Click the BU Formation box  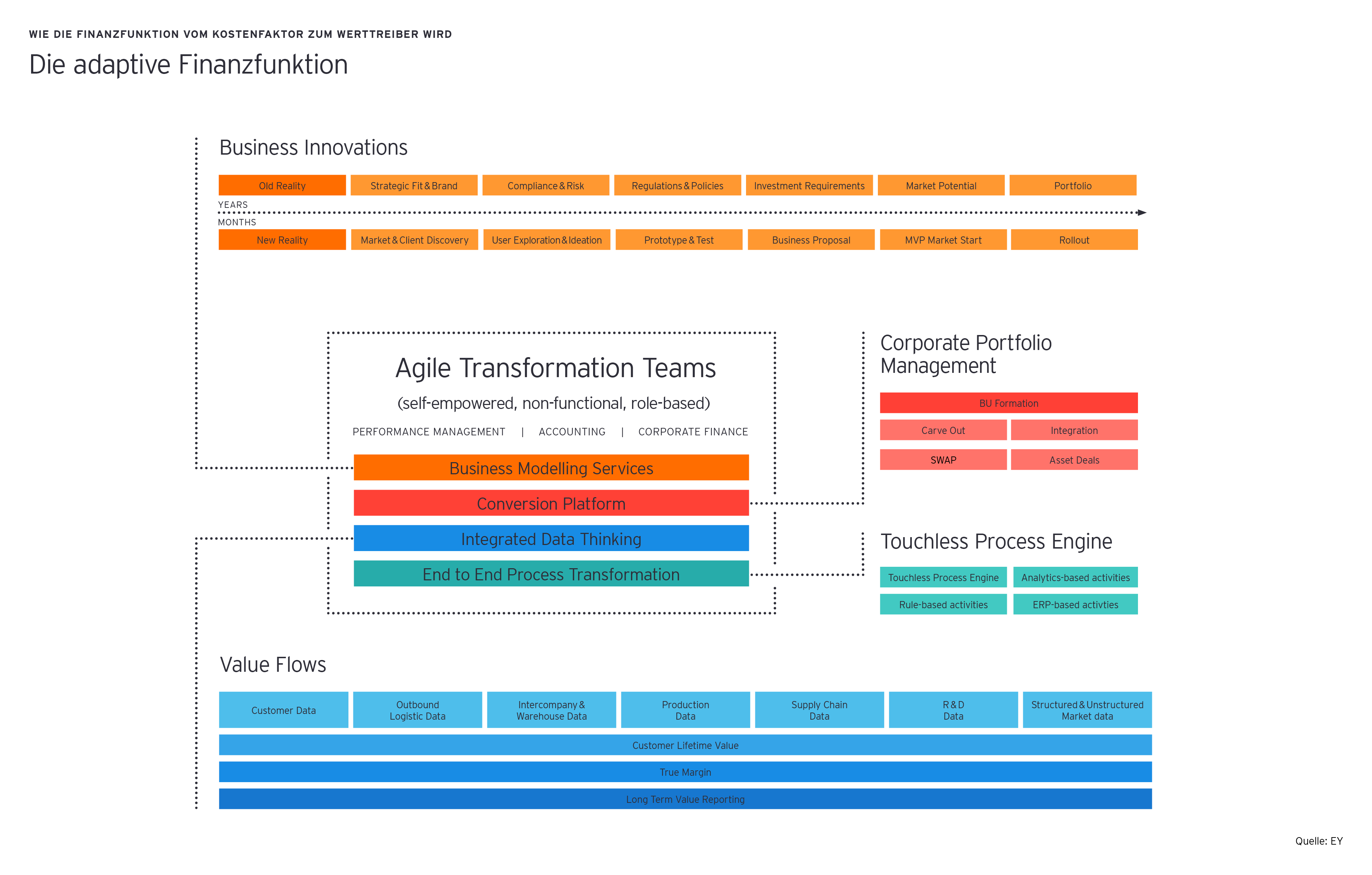pyautogui.click(x=1009, y=403)
